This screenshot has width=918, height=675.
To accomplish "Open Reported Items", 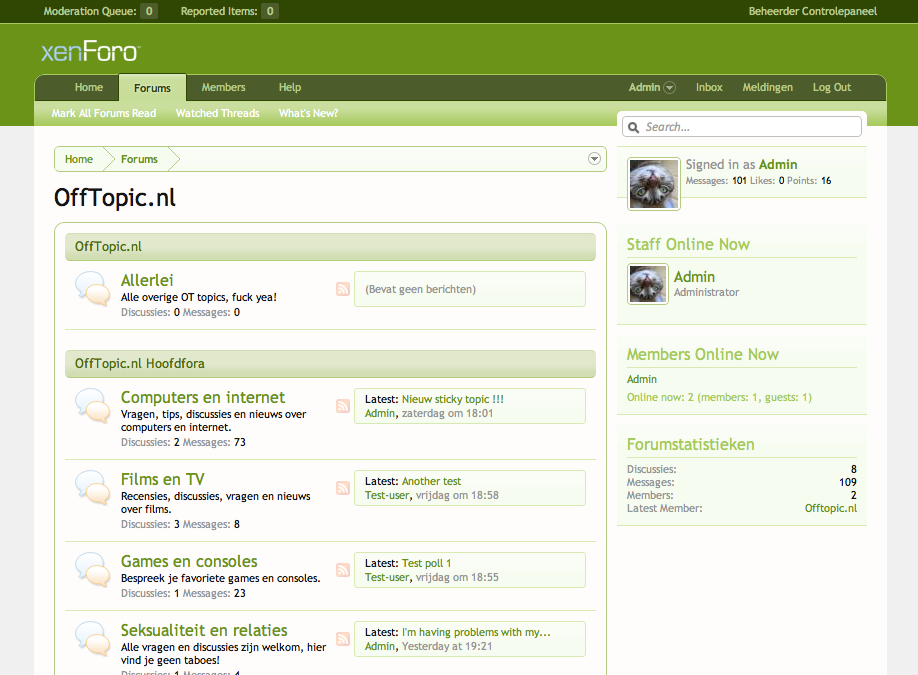I will point(229,11).
